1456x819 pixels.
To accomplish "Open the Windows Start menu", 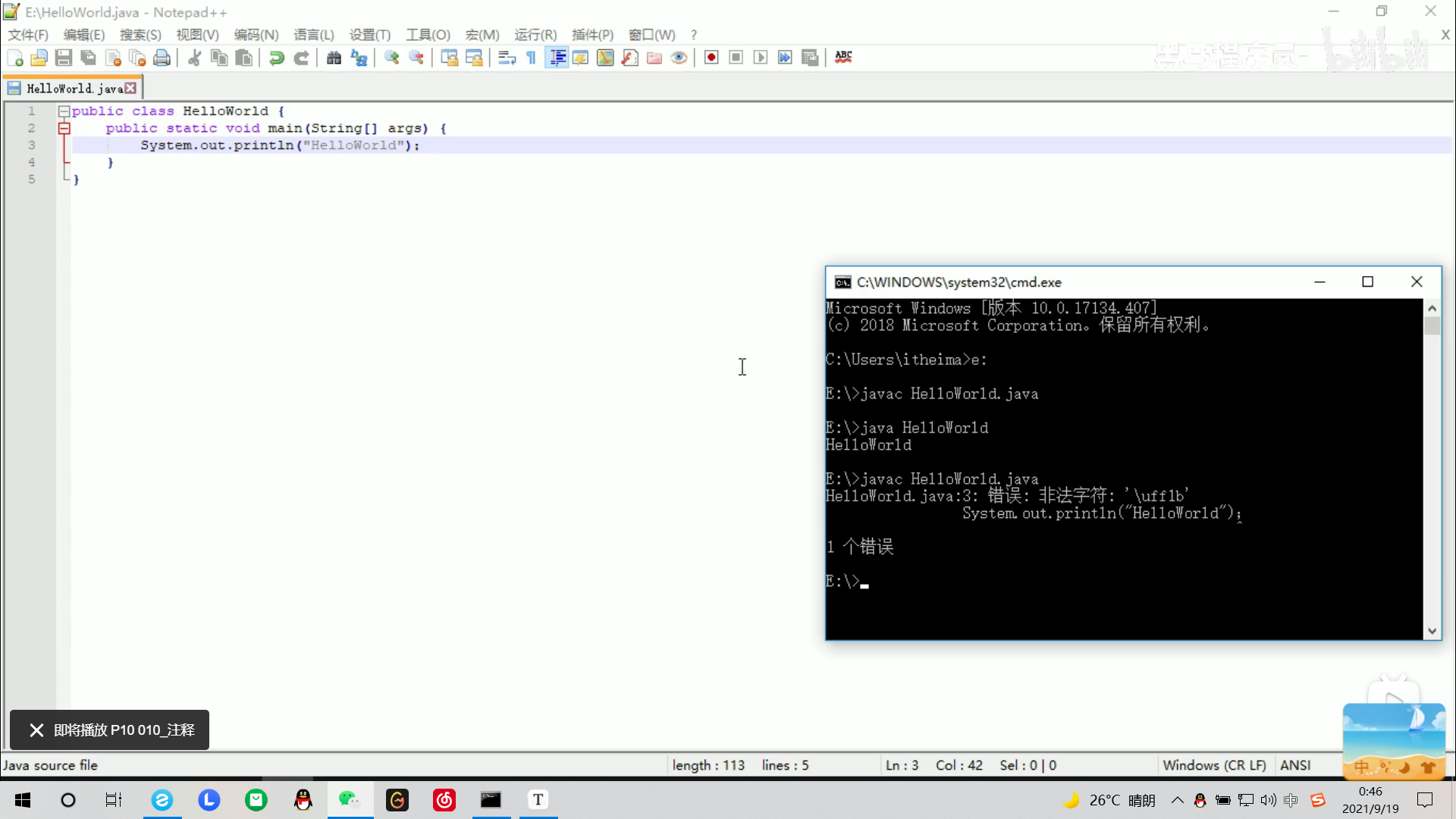I will 23,800.
